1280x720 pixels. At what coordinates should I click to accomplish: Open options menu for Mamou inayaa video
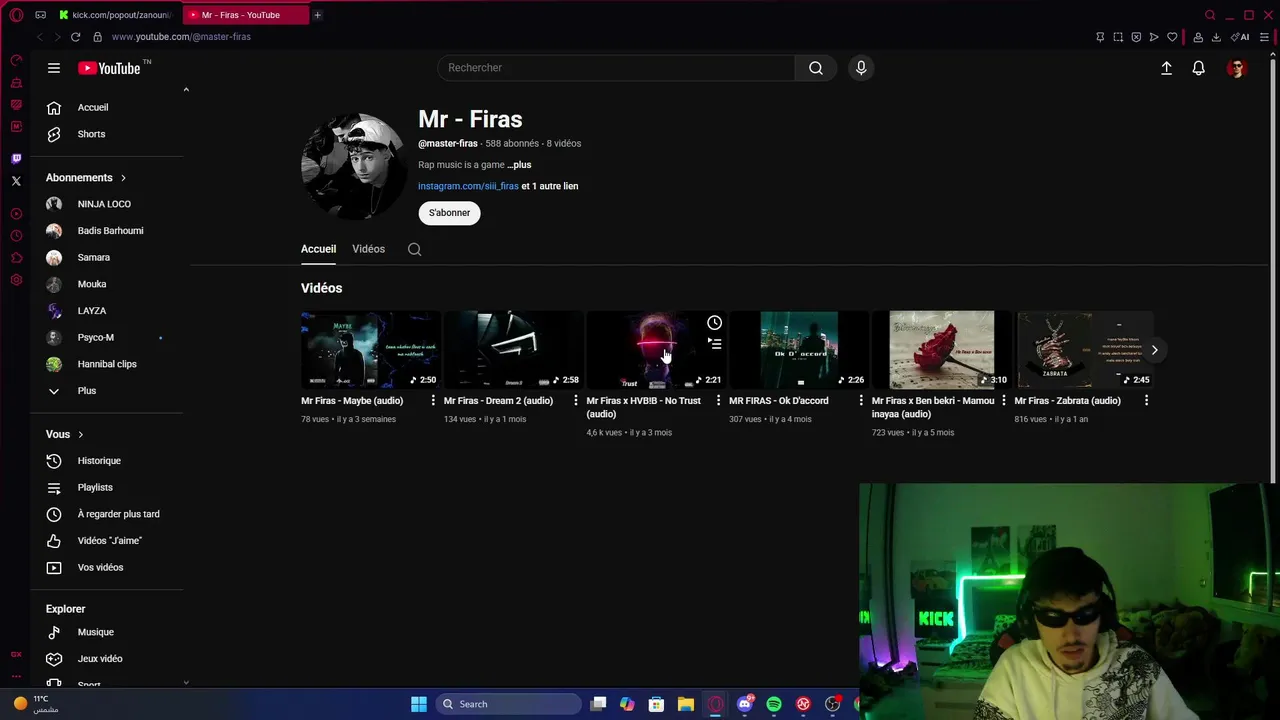(1003, 401)
